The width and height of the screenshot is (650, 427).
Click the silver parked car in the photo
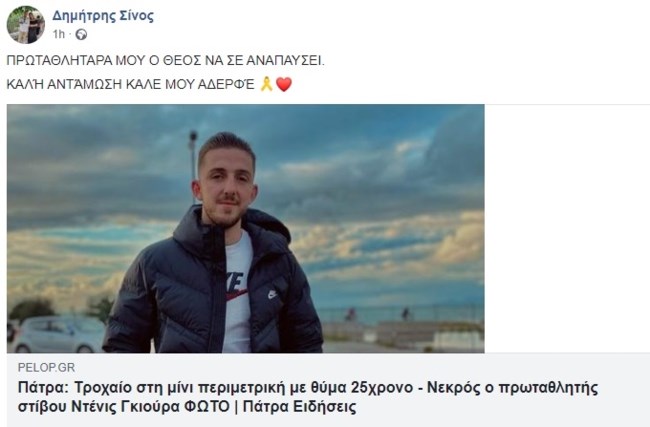[56, 334]
